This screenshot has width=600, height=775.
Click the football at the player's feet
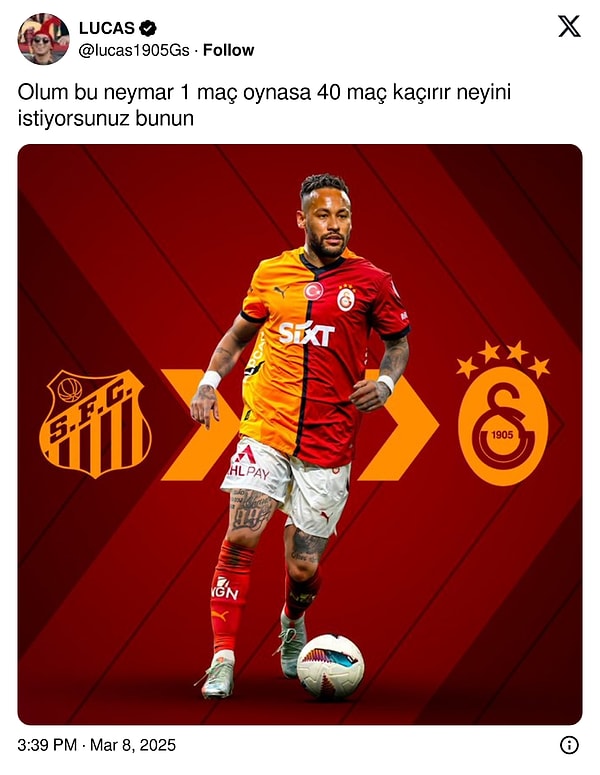(x=331, y=667)
